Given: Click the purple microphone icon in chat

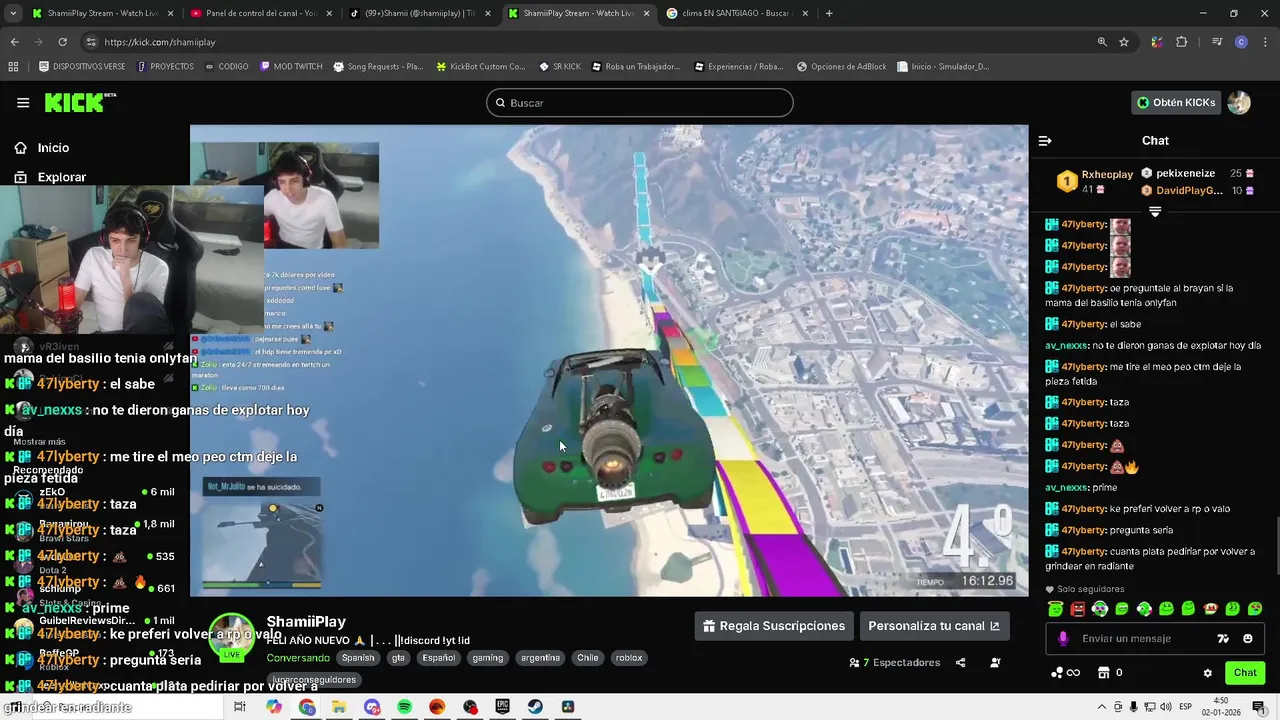Looking at the screenshot, I should click(x=1063, y=638).
